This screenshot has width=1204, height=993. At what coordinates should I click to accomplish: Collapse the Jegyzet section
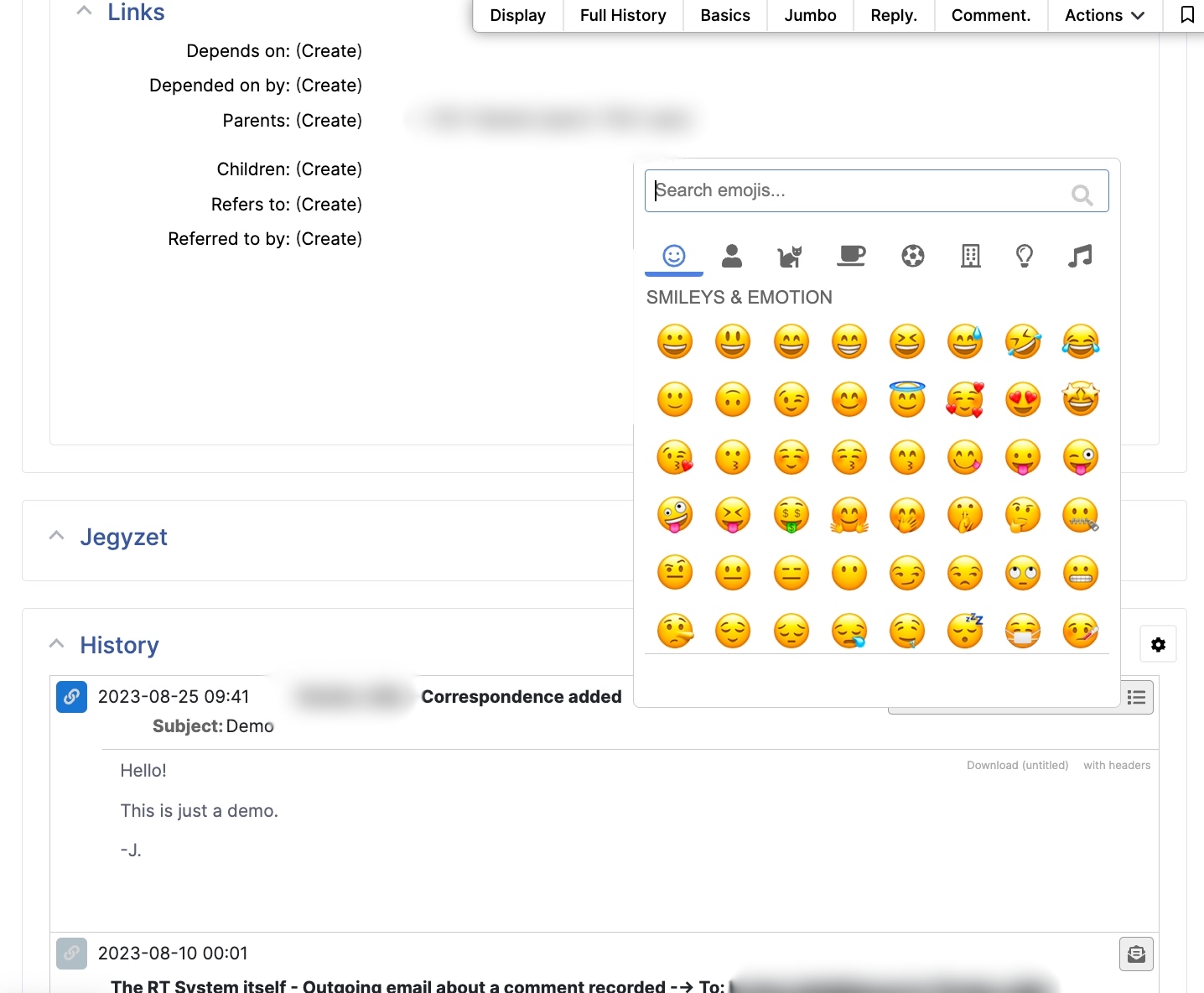click(57, 536)
